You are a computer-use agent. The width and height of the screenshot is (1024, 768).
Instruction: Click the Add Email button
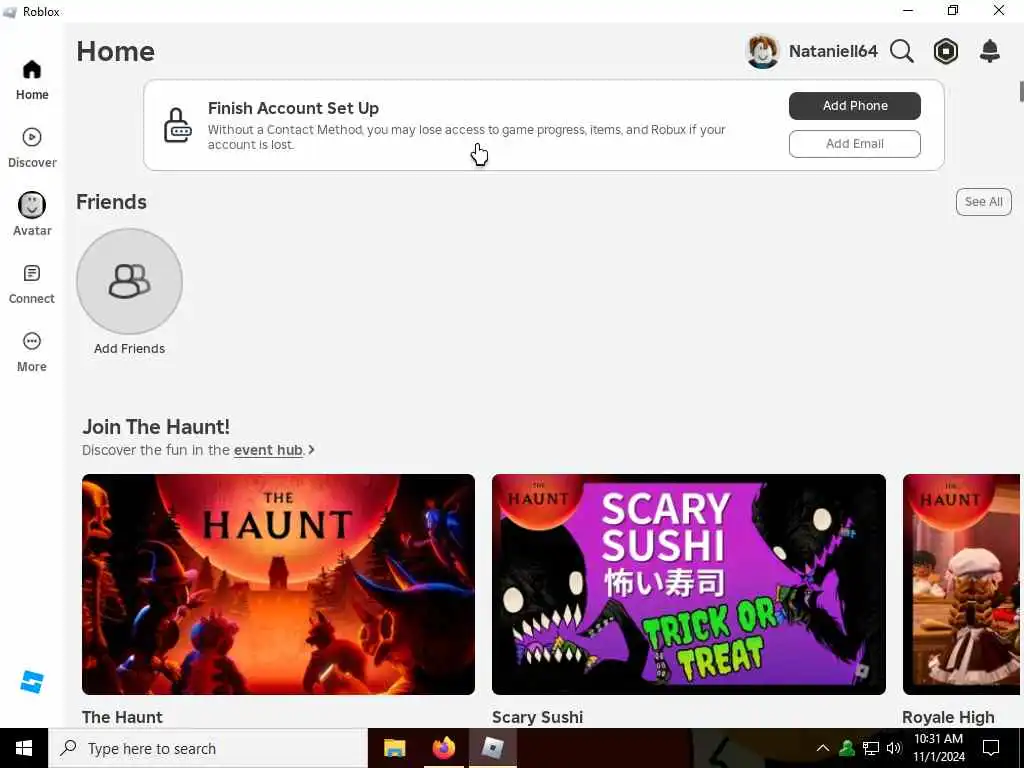(854, 144)
